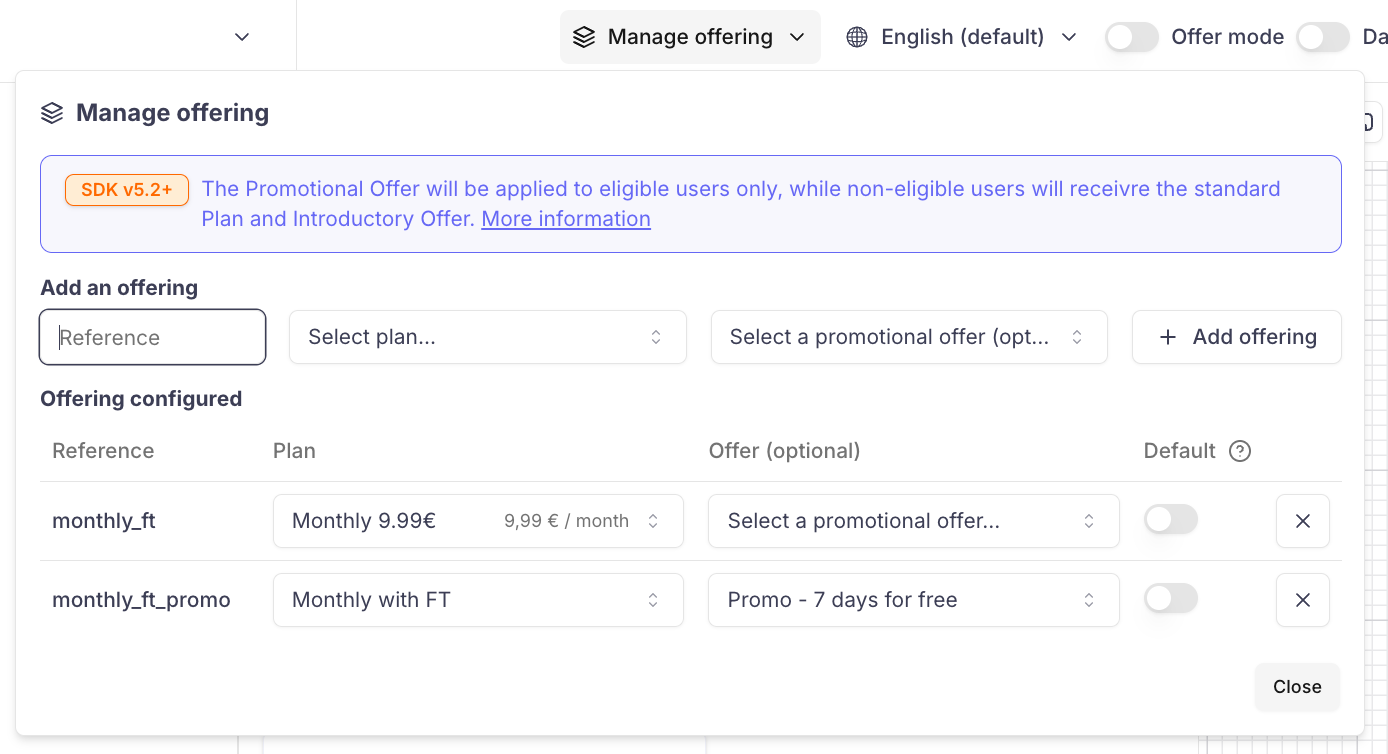Change the Monthly 9.99€ plan dropdown

tap(477, 521)
